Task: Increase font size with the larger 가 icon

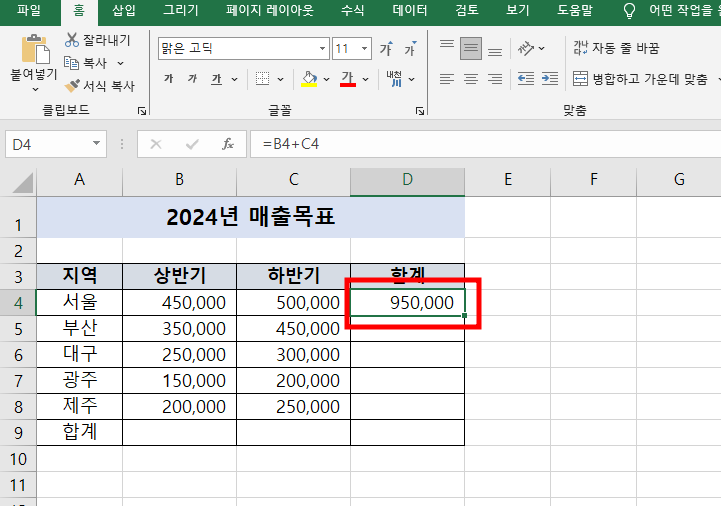Action: (x=386, y=48)
